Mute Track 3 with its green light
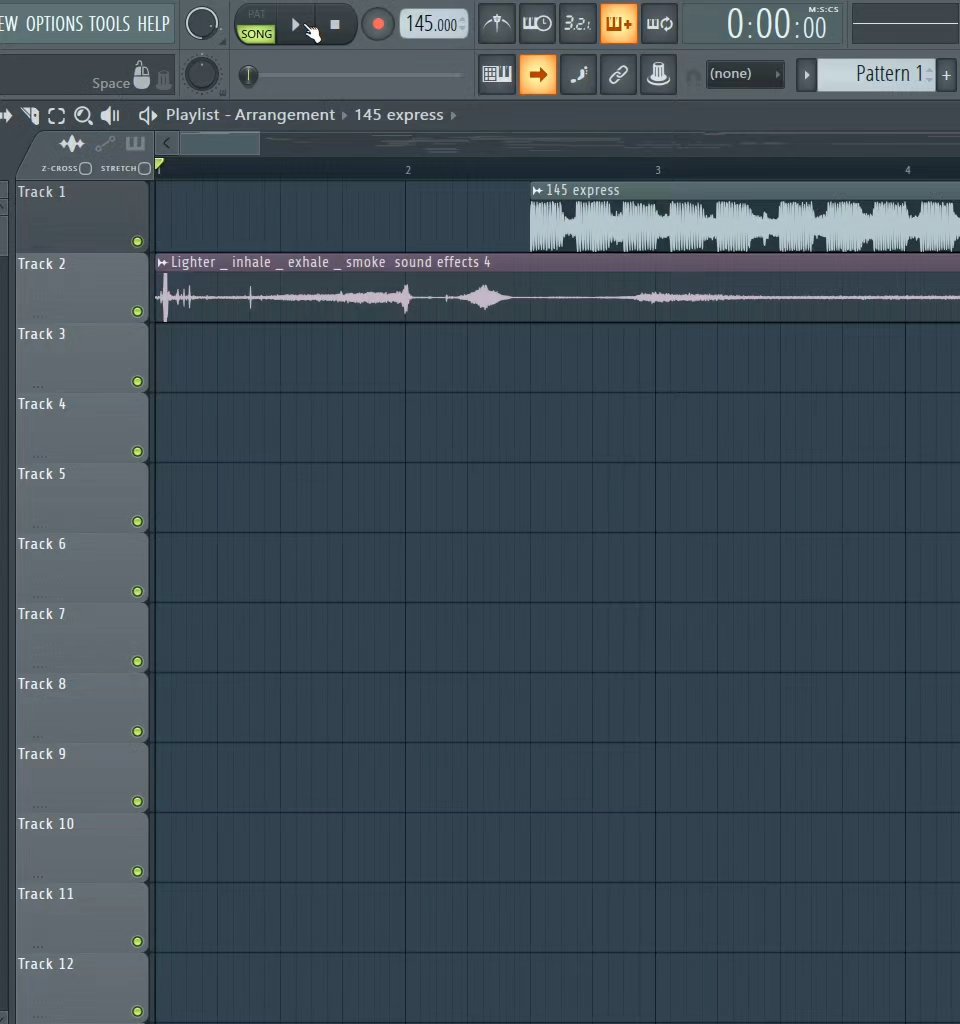This screenshot has width=960, height=1024. 137,381
